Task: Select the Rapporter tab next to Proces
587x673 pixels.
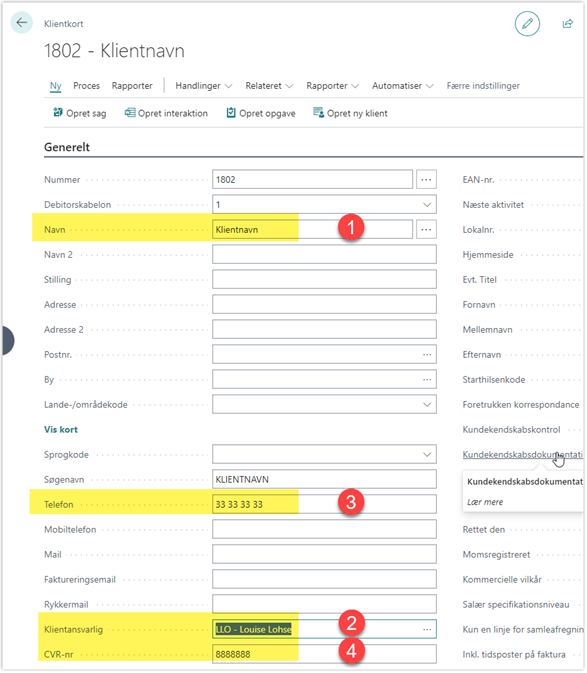Action: (132, 86)
